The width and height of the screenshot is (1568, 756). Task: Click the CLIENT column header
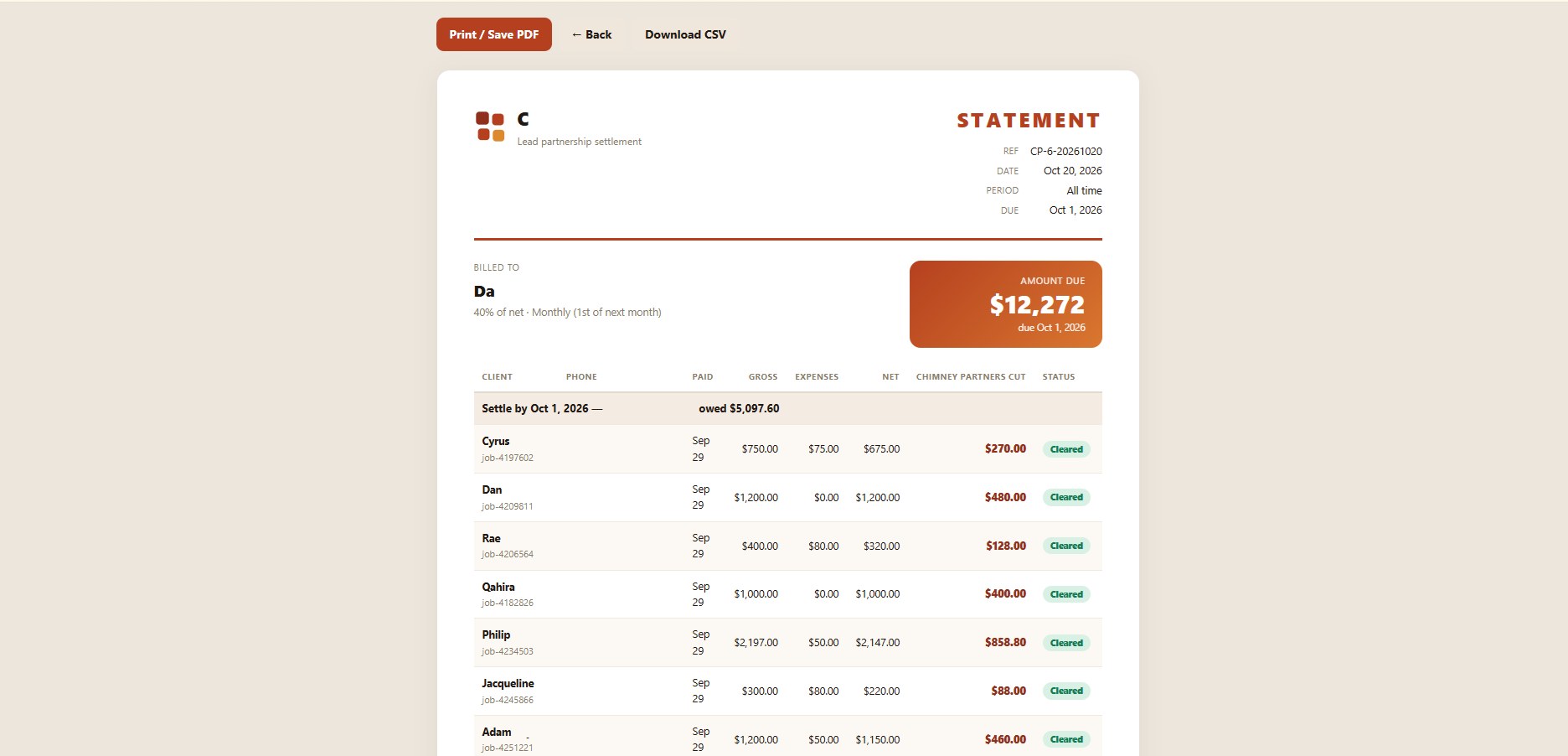[497, 377]
